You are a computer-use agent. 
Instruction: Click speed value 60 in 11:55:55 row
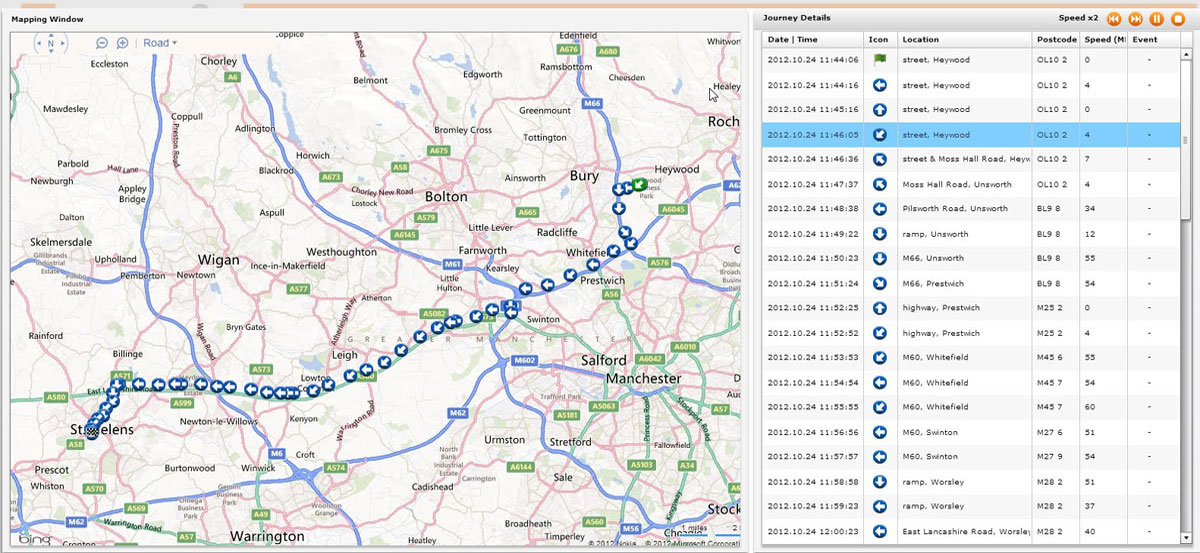coord(1089,408)
